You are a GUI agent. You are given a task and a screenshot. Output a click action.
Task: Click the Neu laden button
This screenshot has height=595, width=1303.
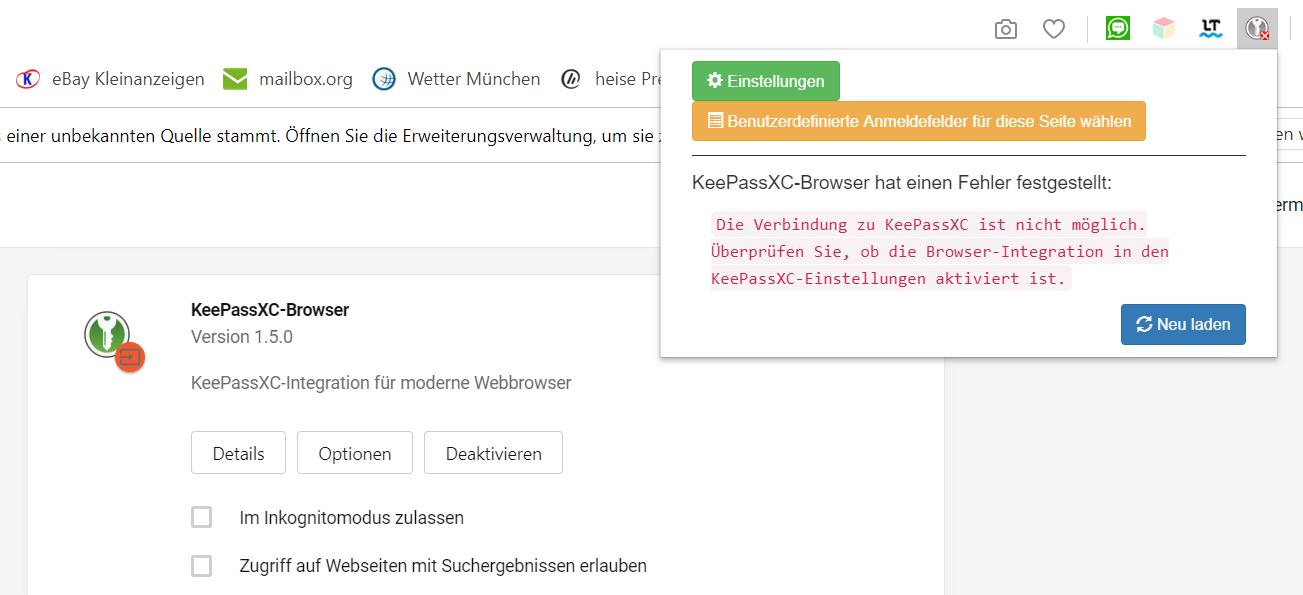click(1183, 324)
